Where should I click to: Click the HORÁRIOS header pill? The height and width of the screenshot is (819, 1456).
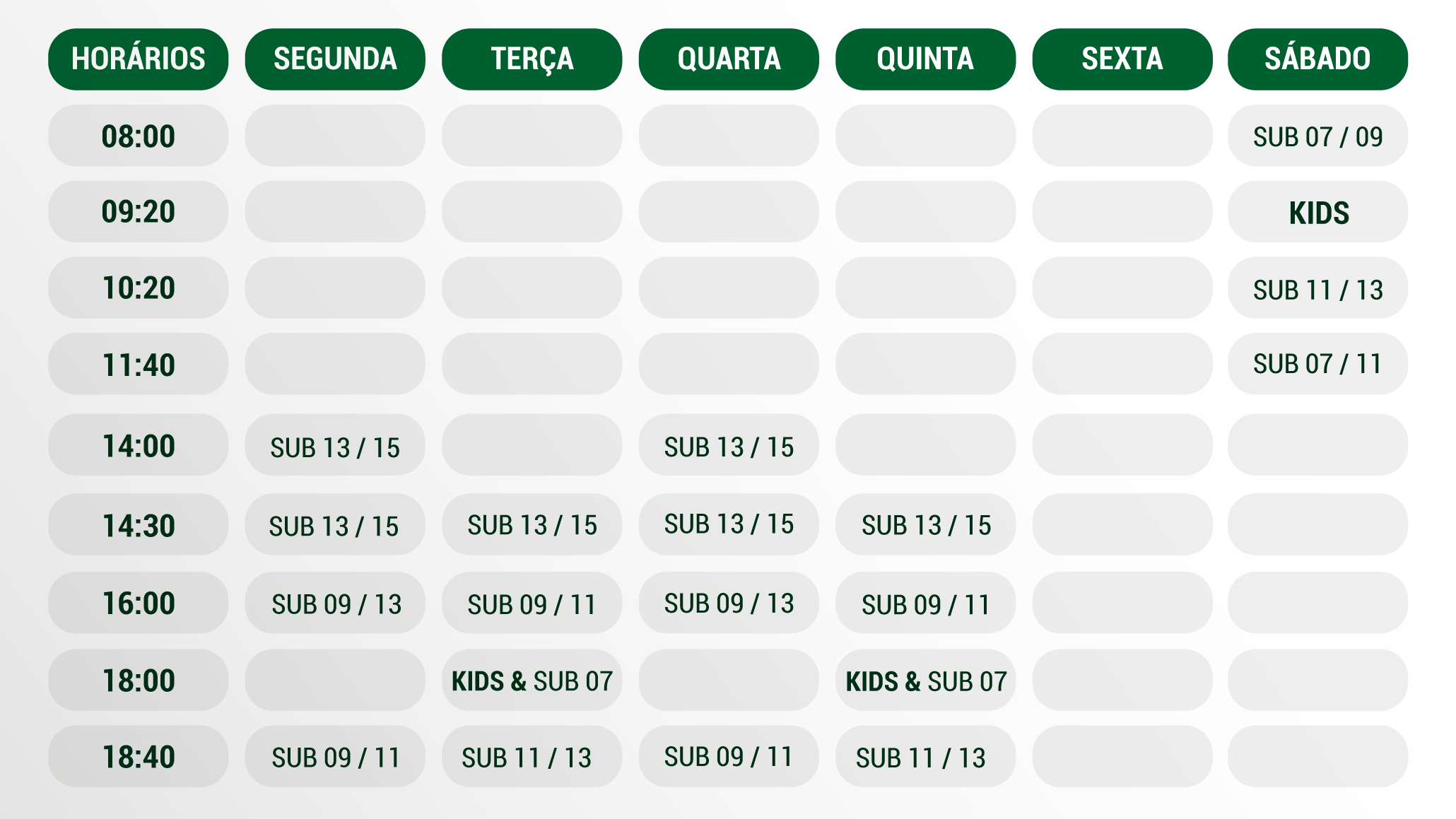coord(138,59)
